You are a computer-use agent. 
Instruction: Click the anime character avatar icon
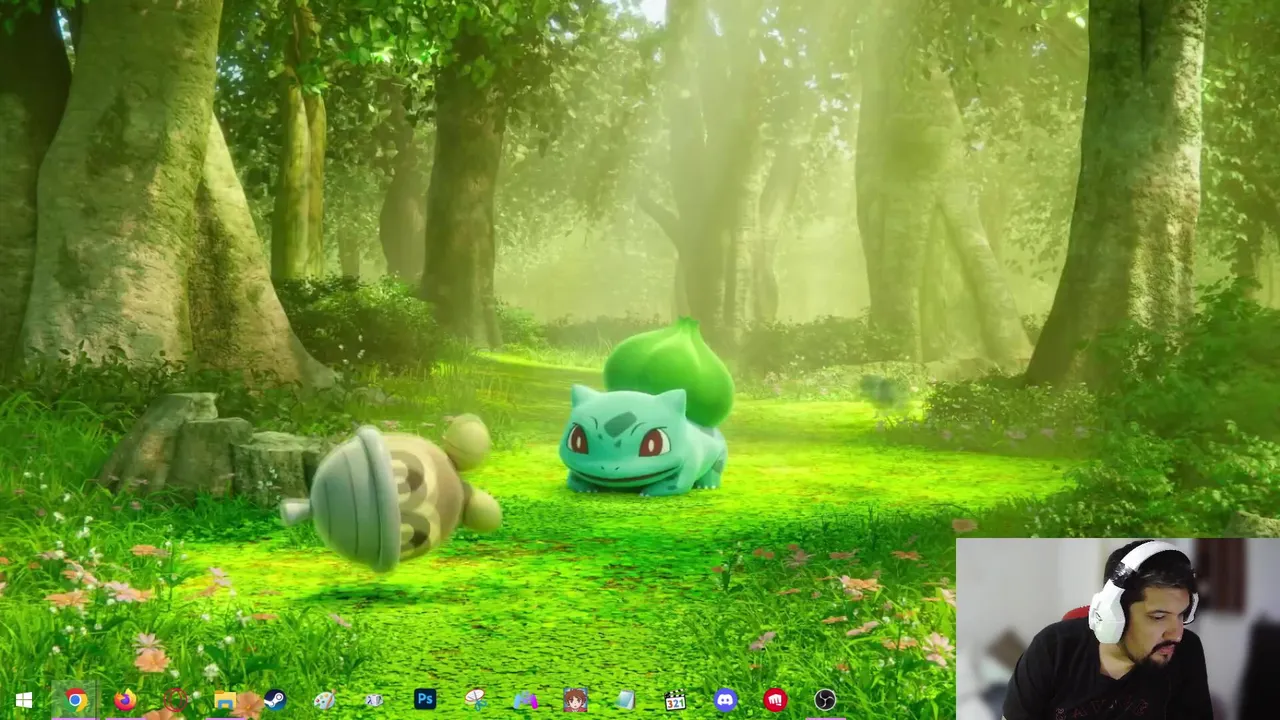(x=575, y=700)
